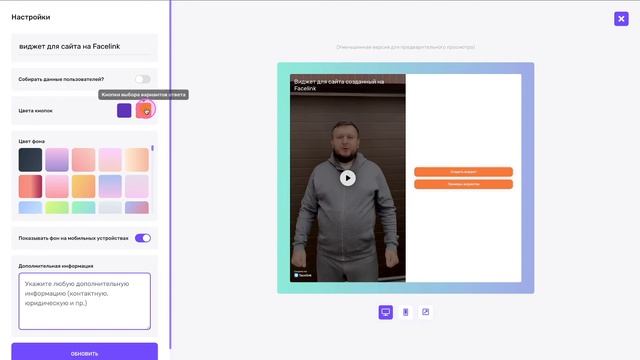Select the salmon pink background swatch in first row
Image resolution: width=640 pixels, height=360 pixels.
pyautogui.click(x=83, y=160)
